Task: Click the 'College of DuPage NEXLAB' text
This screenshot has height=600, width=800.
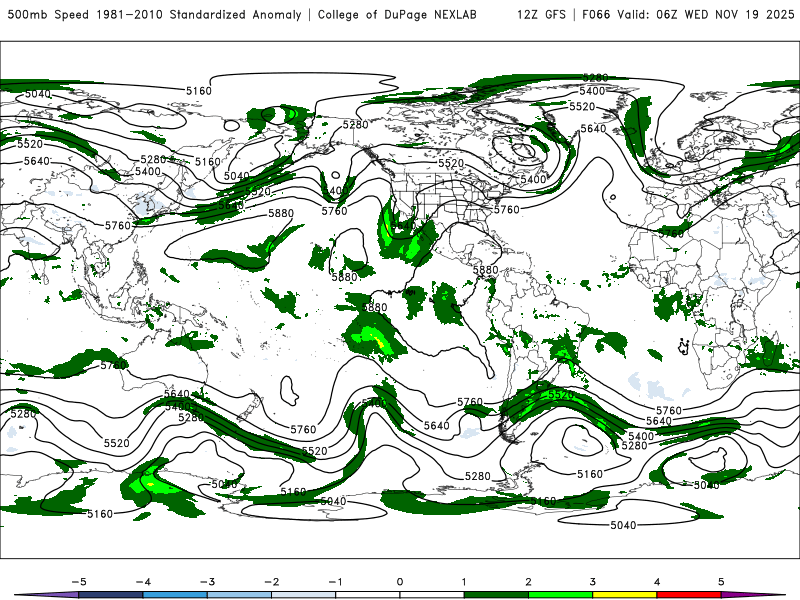Action: point(397,14)
